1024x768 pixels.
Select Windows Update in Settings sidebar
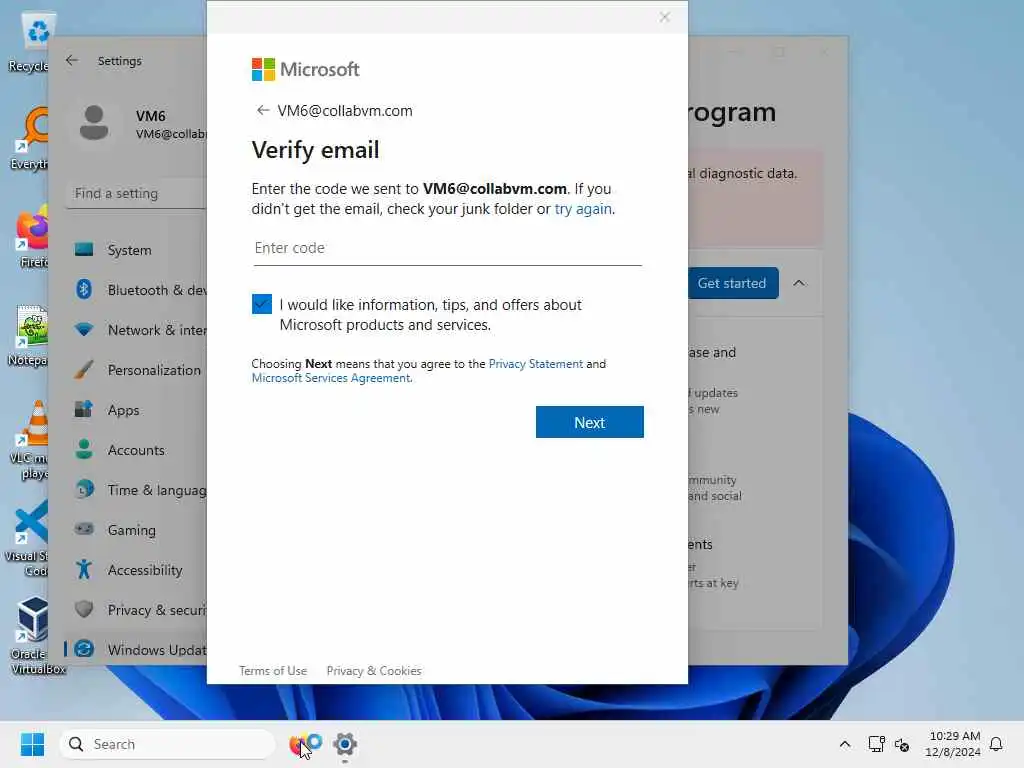coord(138,649)
